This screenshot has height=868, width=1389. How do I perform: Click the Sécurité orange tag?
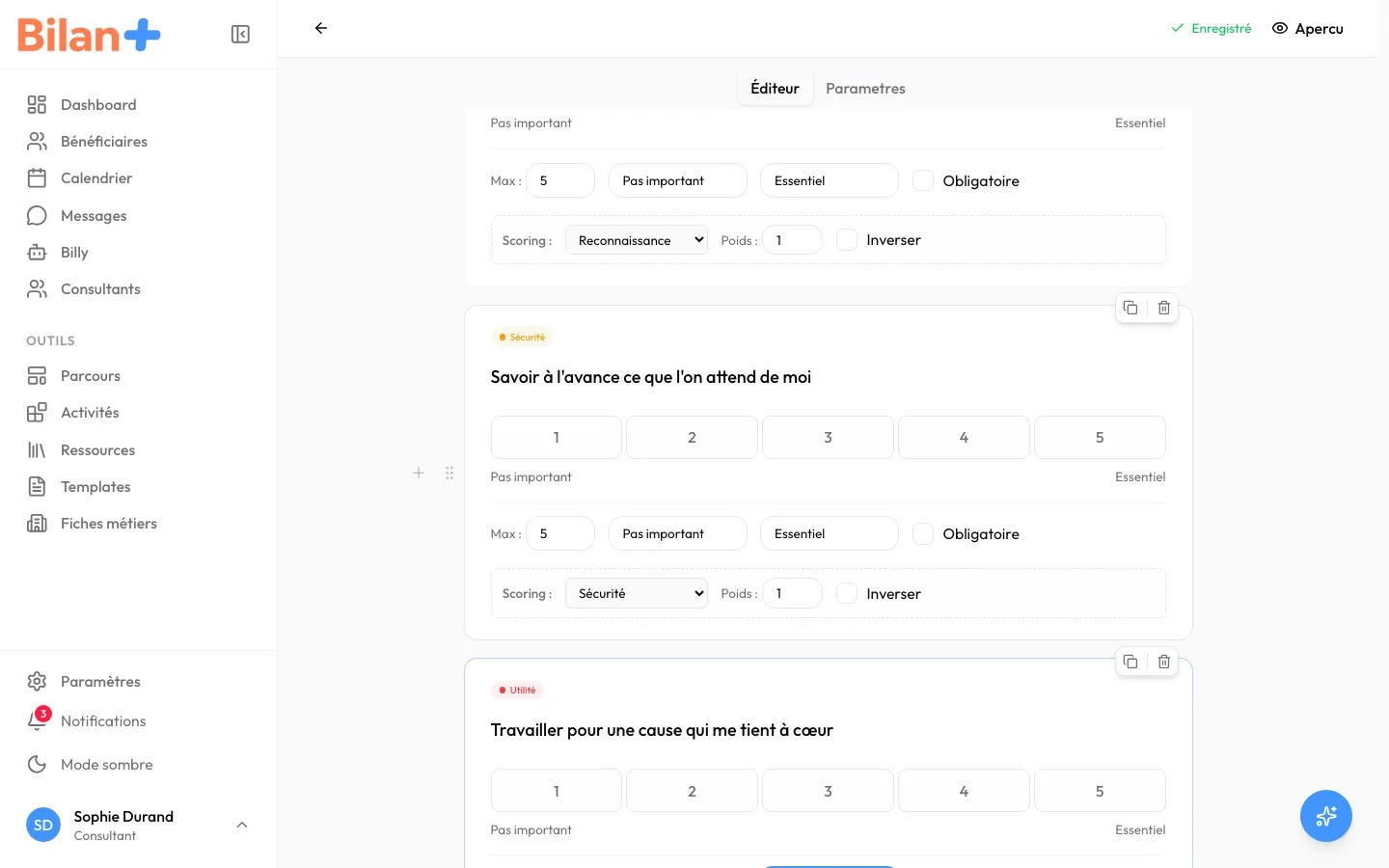click(x=521, y=338)
